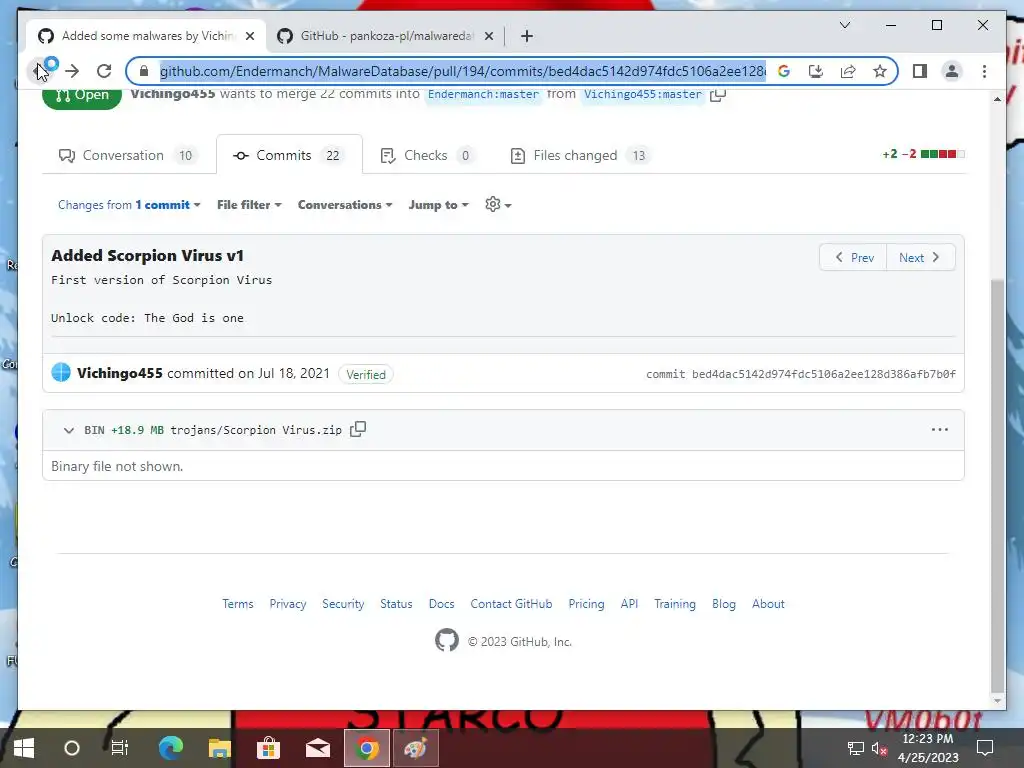The image size is (1024, 768).
Task: Switch to Conversation tab
Action: [128, 155]
